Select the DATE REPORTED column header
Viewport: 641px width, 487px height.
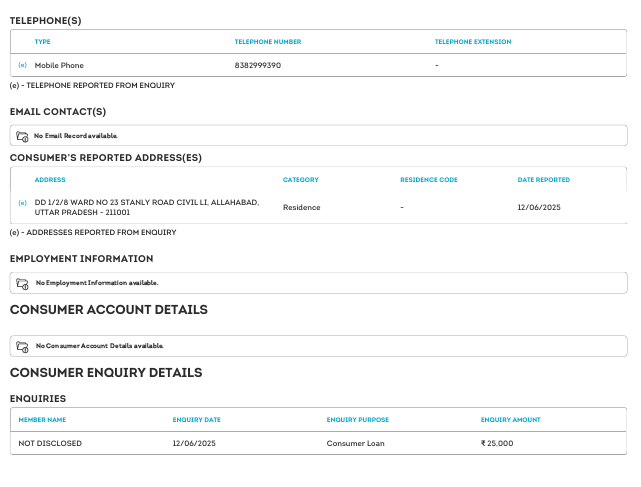pos(543,180)
